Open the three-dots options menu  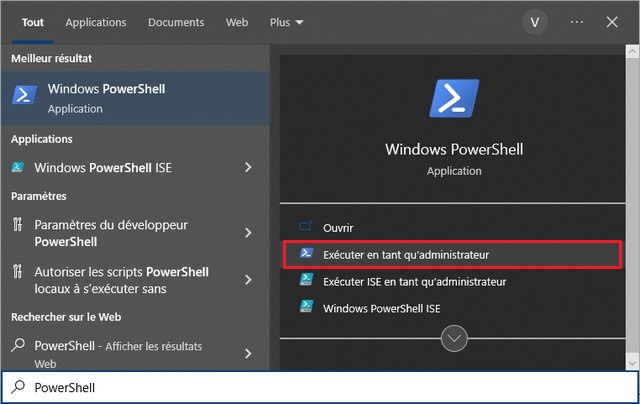coord(577,22)
